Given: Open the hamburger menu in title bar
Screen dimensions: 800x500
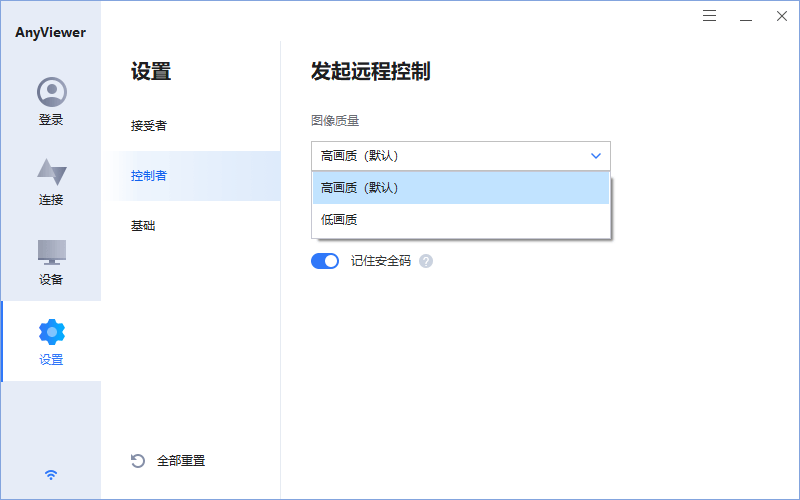Looking at the screenshot, I should pos(709,16).
